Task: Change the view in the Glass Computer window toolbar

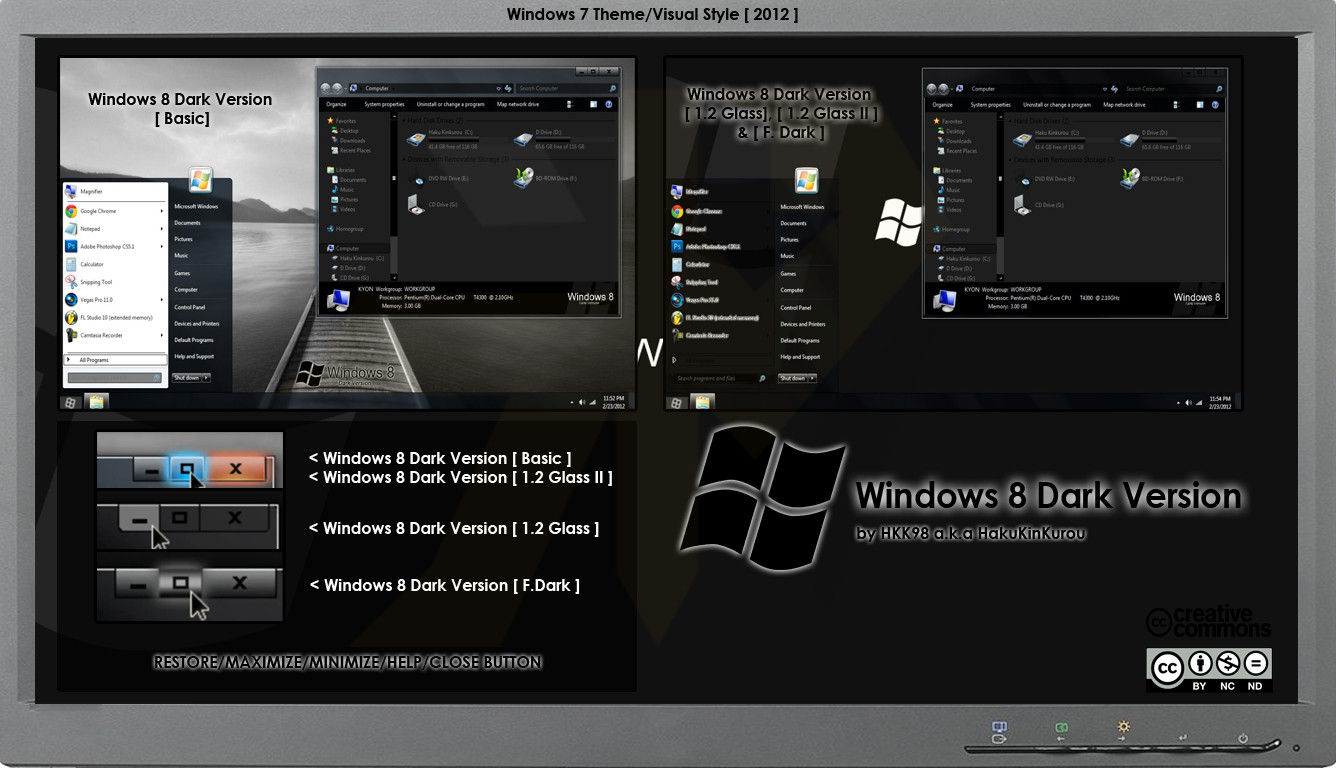Action: pyautogui.click(x=1178, y=105)
